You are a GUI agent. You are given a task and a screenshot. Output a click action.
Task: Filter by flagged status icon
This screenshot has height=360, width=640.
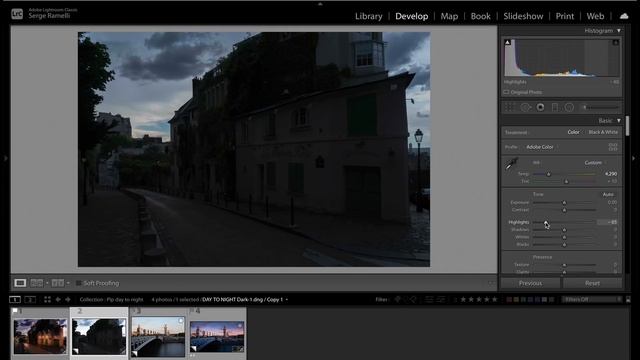tap(398, 300)
